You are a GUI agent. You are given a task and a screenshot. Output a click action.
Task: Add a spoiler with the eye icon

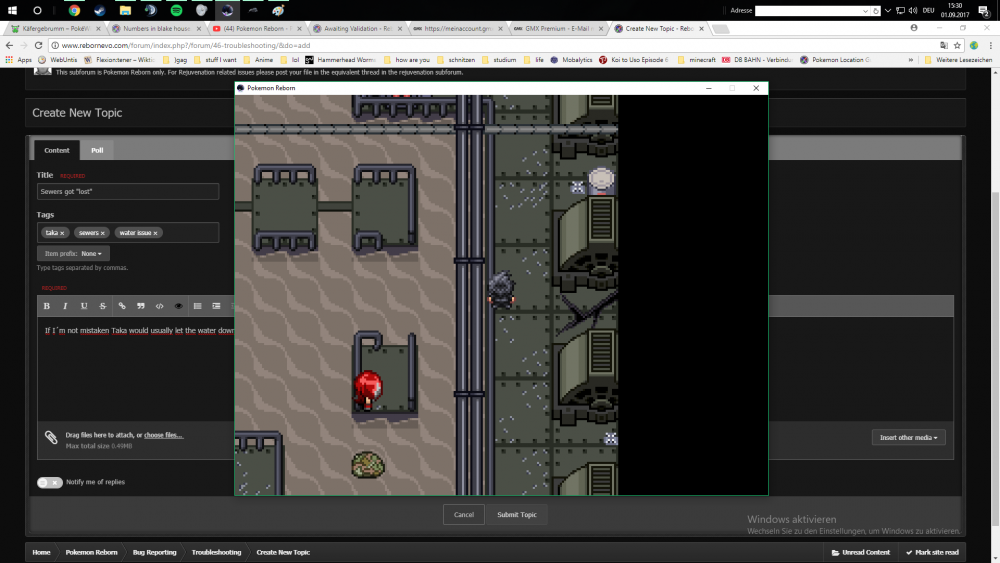[x=179, y=306]
